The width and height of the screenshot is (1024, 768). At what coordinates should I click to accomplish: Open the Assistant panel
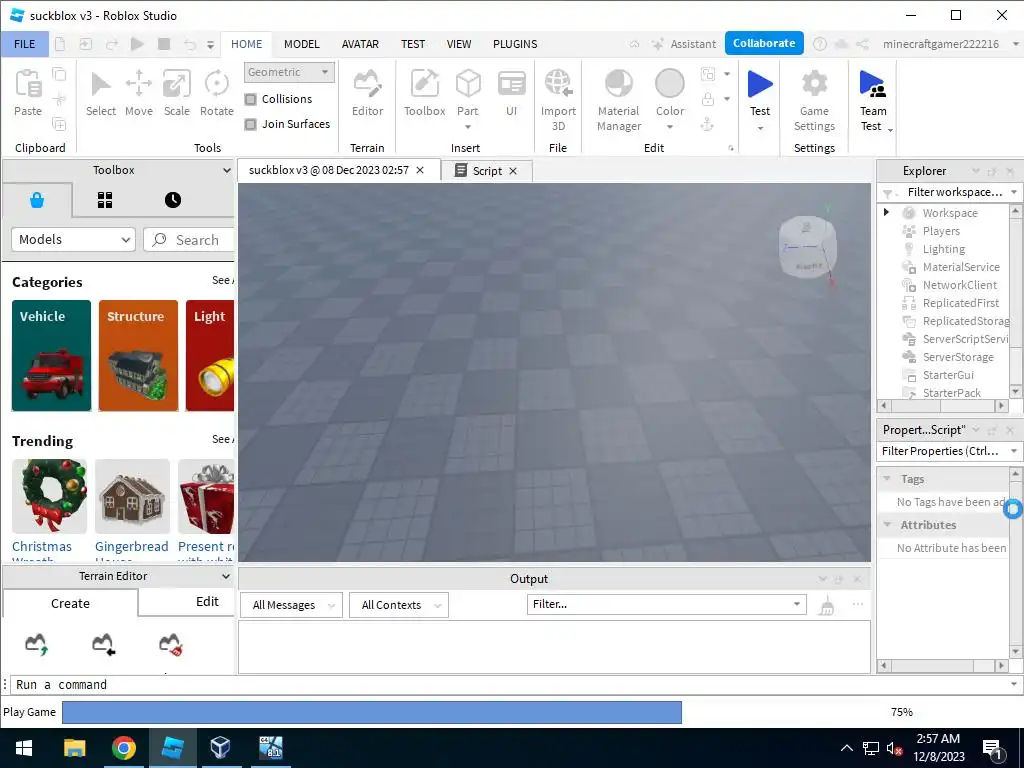point(684,44)
